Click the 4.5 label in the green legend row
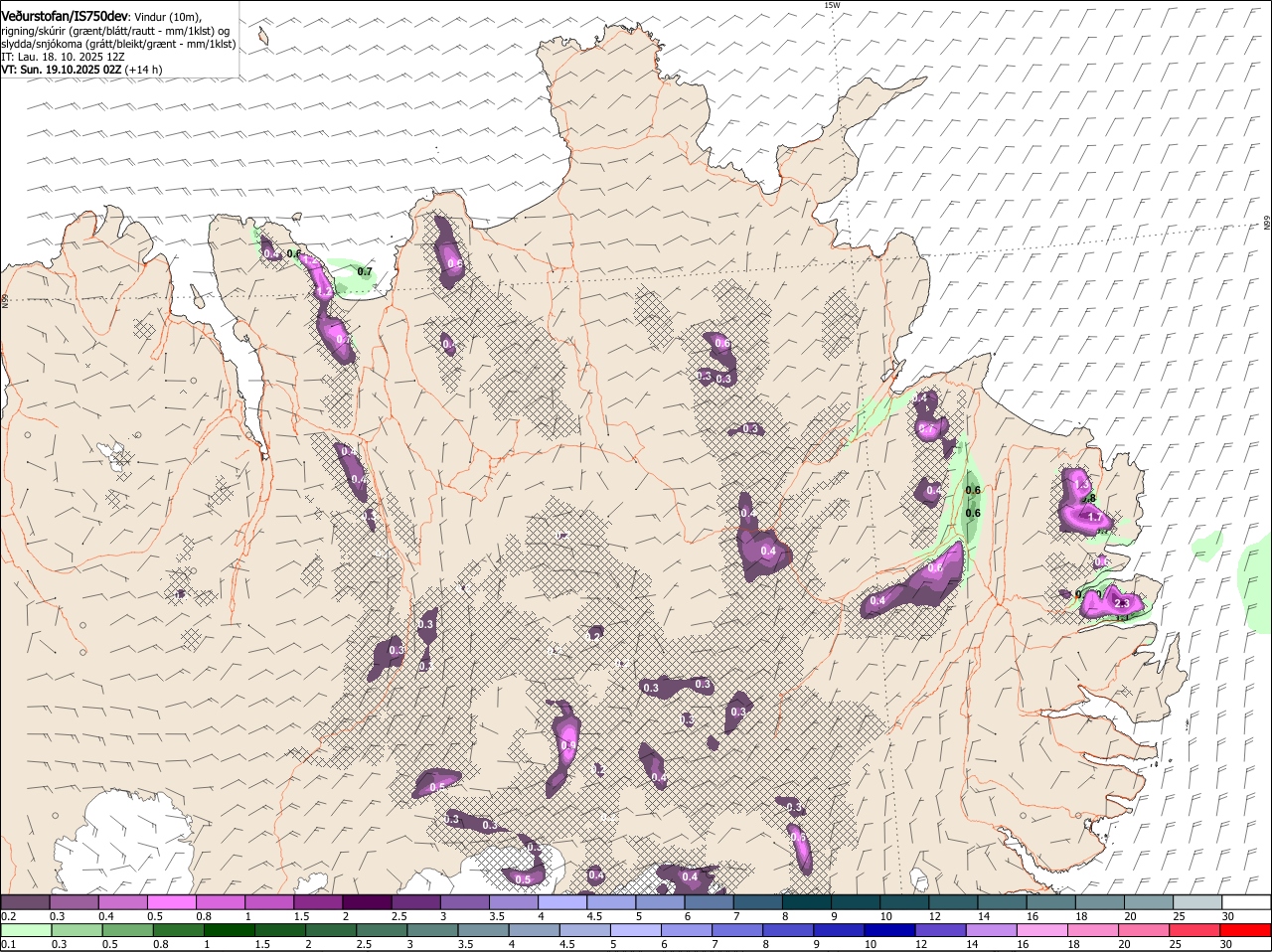 click(567, 944)
